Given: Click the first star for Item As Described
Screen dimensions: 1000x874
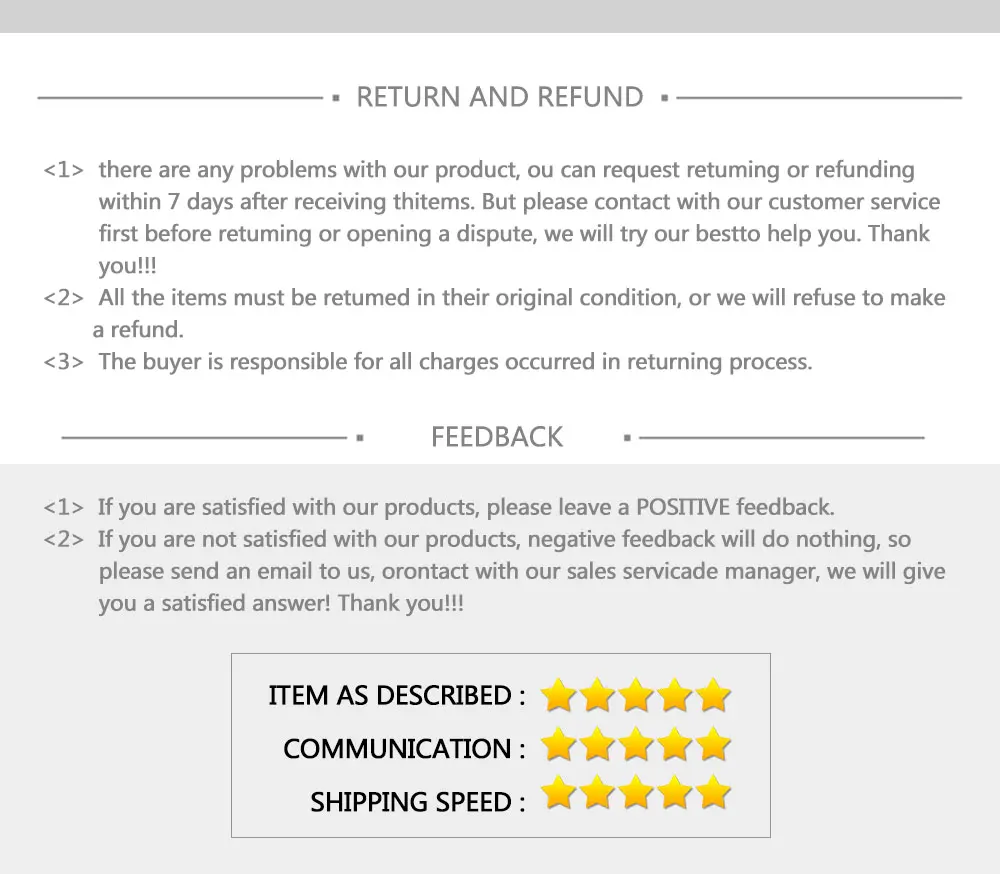Looking at the screenshot, I should (559, 695).
